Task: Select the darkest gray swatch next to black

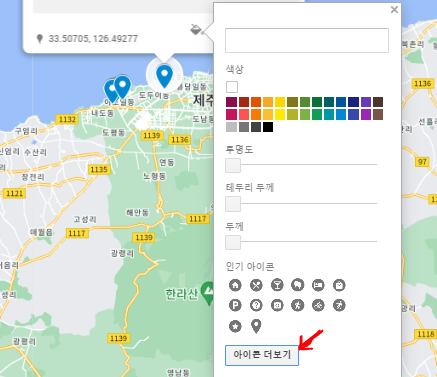Action: pyautogui.click(x=256, y=127)
